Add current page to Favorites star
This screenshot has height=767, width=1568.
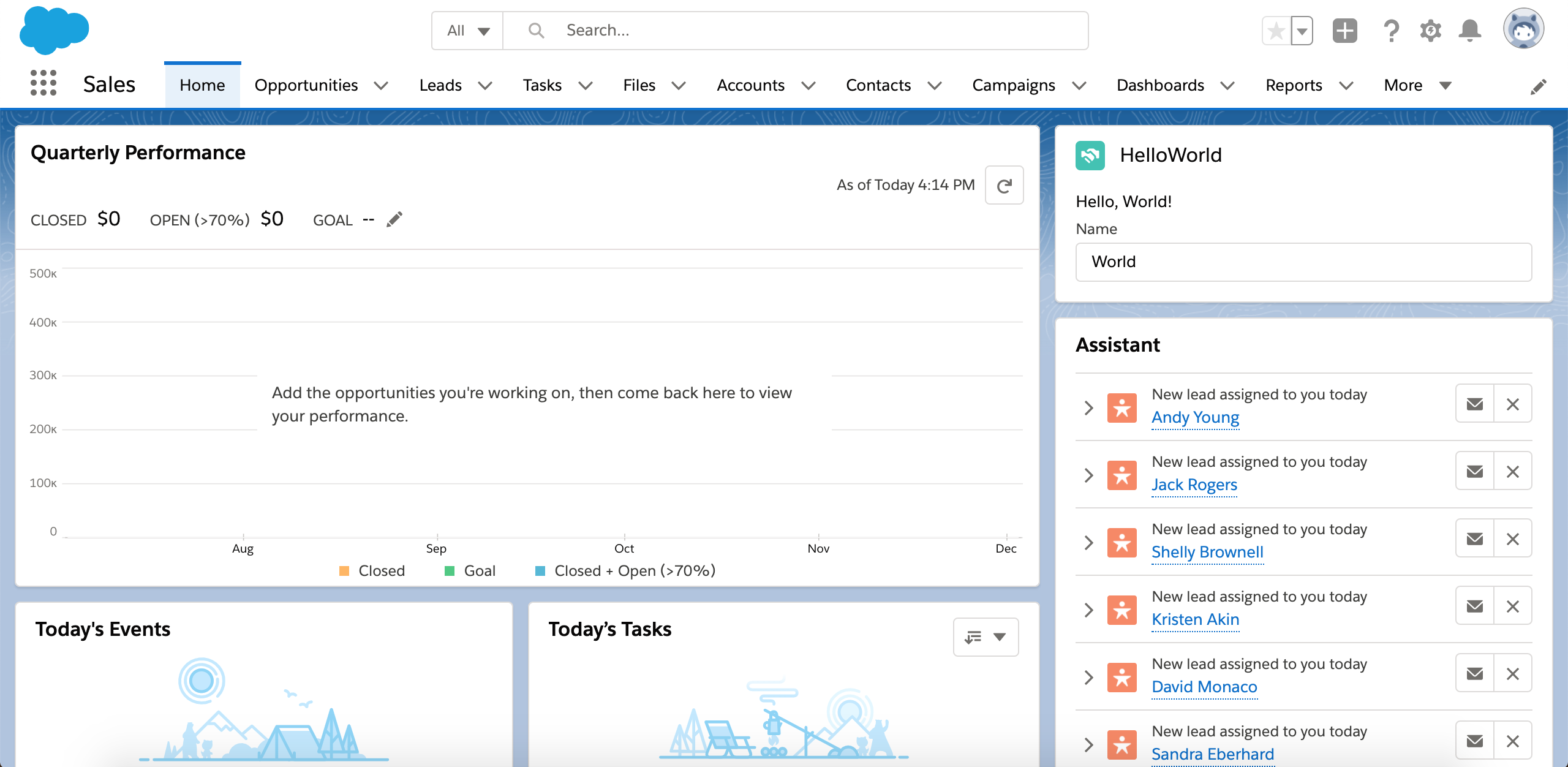pyautogui.click(x=1276, y=31)
